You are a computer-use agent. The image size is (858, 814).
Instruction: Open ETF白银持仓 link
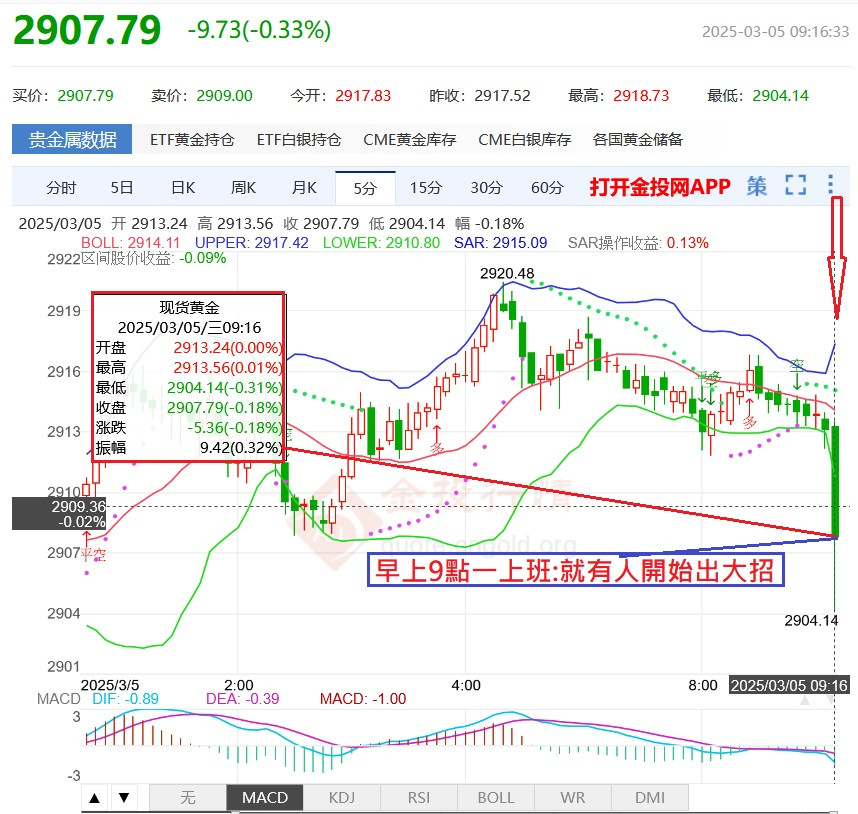(299, 139)
